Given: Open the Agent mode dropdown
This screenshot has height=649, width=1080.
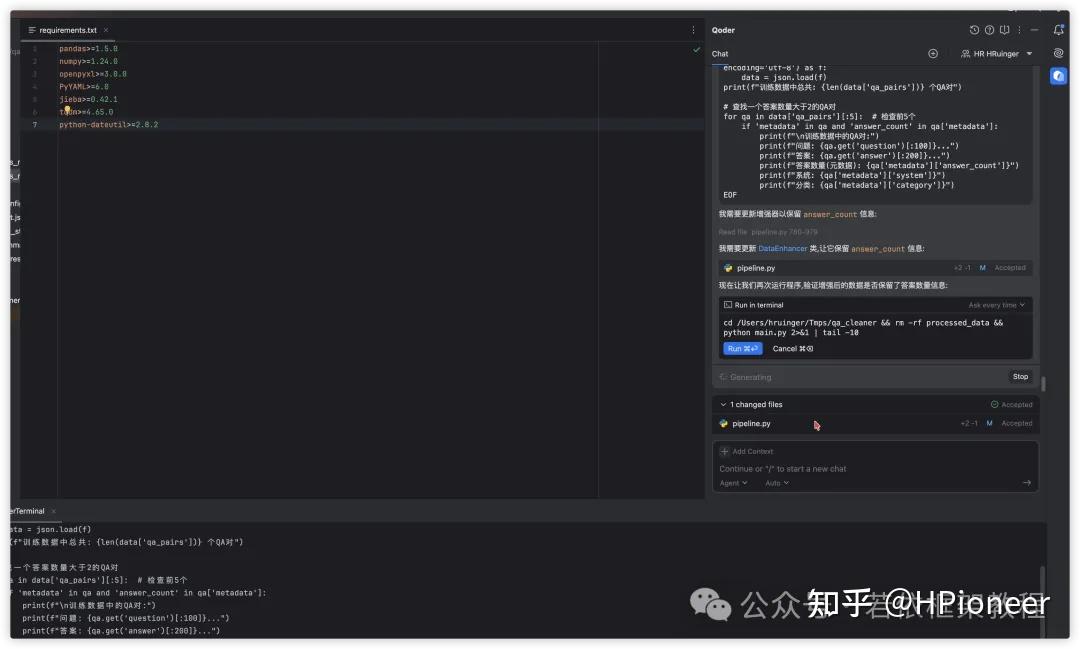Looking at the screenshot, I should pyautogui.click(x=732, y=482).
